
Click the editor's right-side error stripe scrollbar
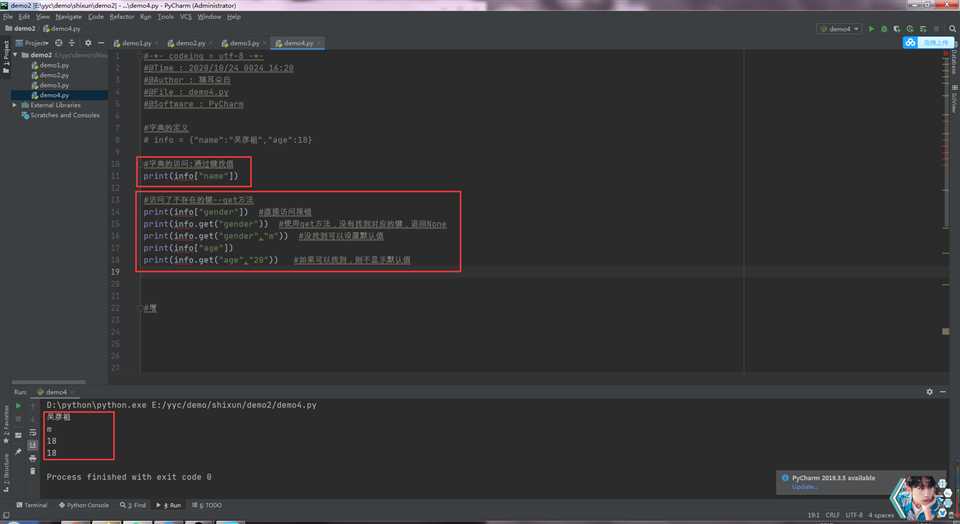coord(945,211)
